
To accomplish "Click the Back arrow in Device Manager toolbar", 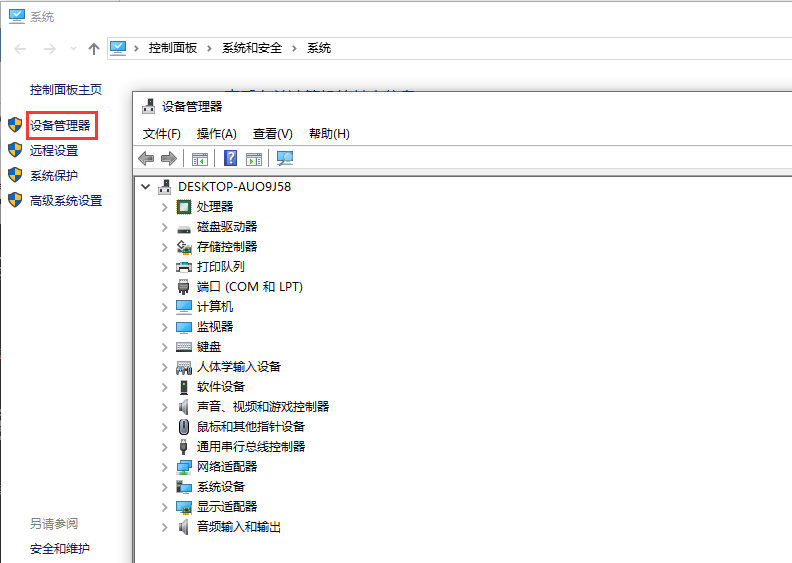I will click(146, 159).
